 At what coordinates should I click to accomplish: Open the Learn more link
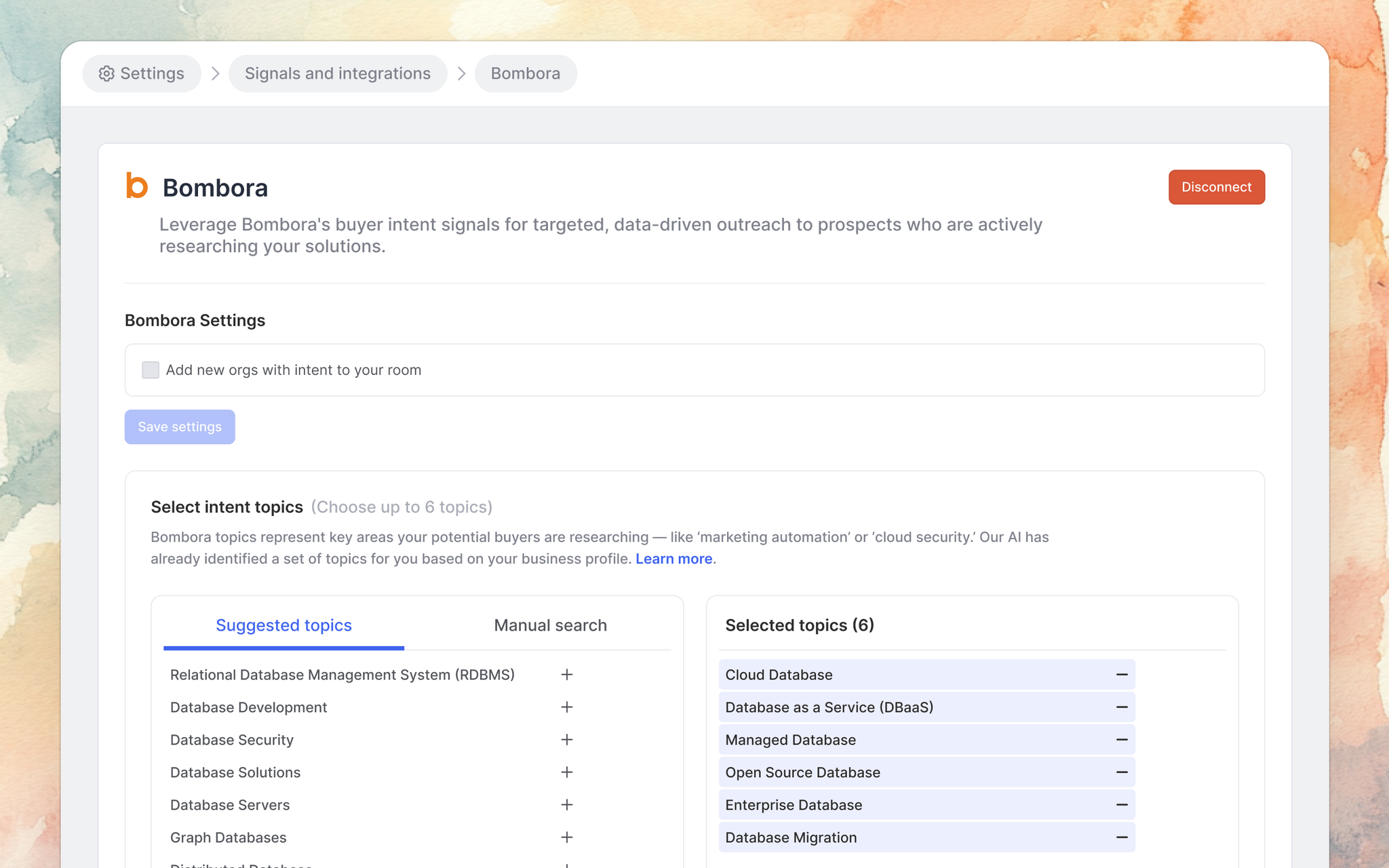tap(673, 559)
